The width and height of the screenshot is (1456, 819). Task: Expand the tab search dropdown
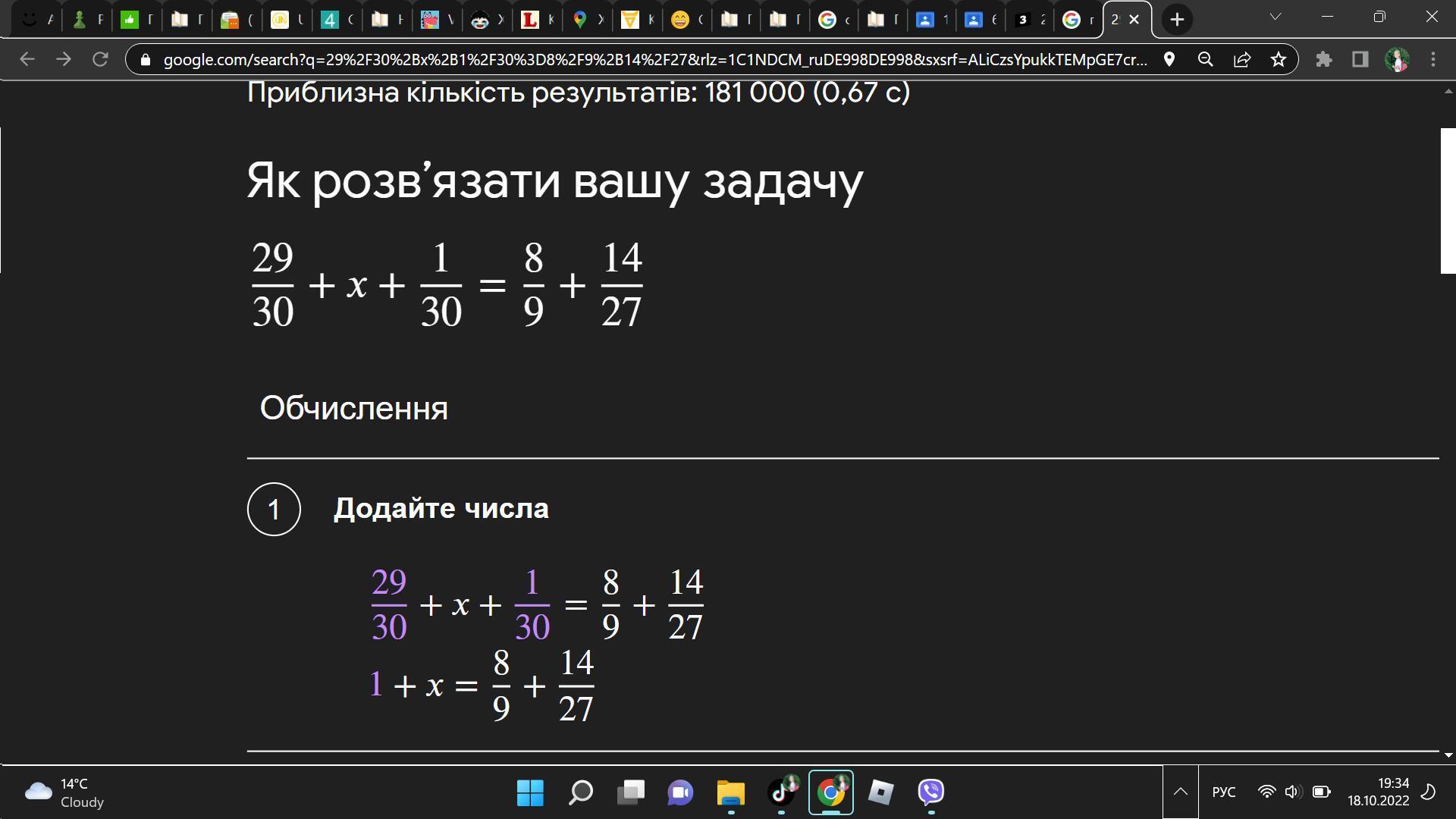[x=1276, y=17]
